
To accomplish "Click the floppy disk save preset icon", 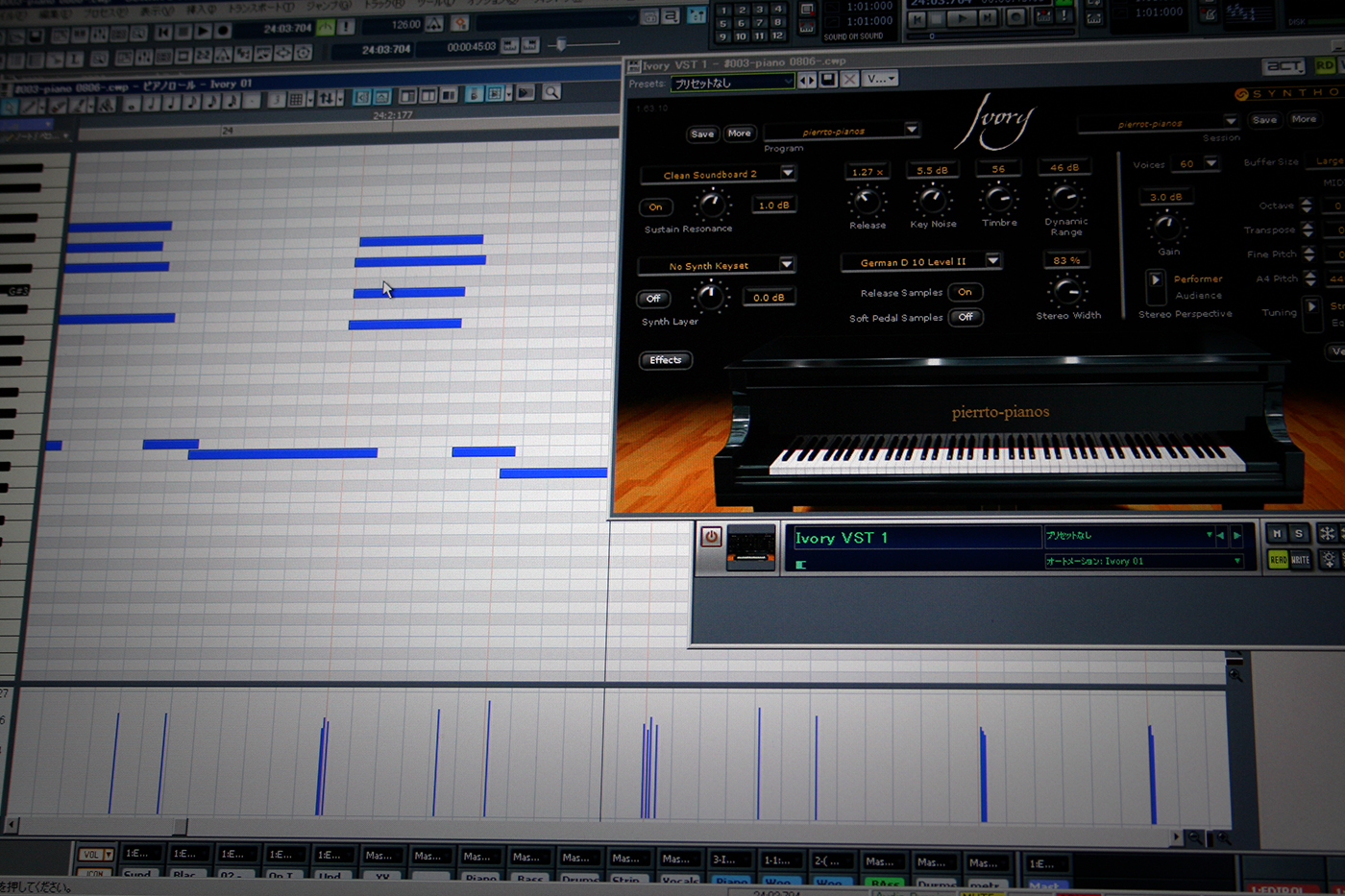I will [828, 80].
